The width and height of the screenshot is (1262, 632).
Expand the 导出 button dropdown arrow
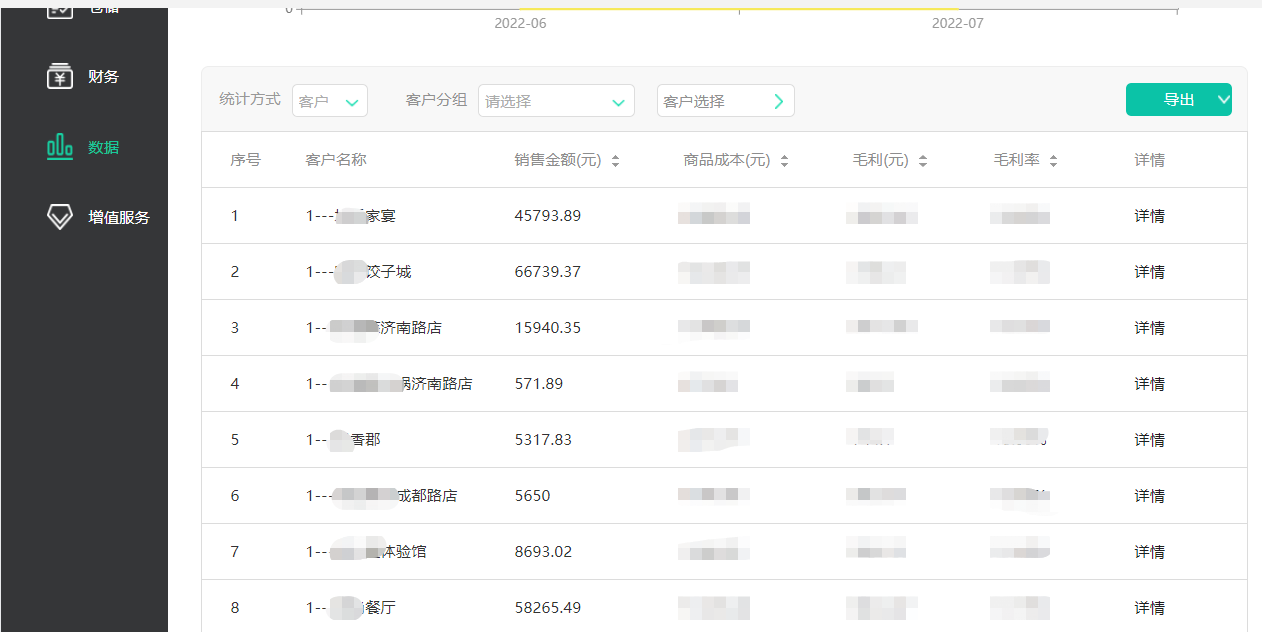(1223, 99)
